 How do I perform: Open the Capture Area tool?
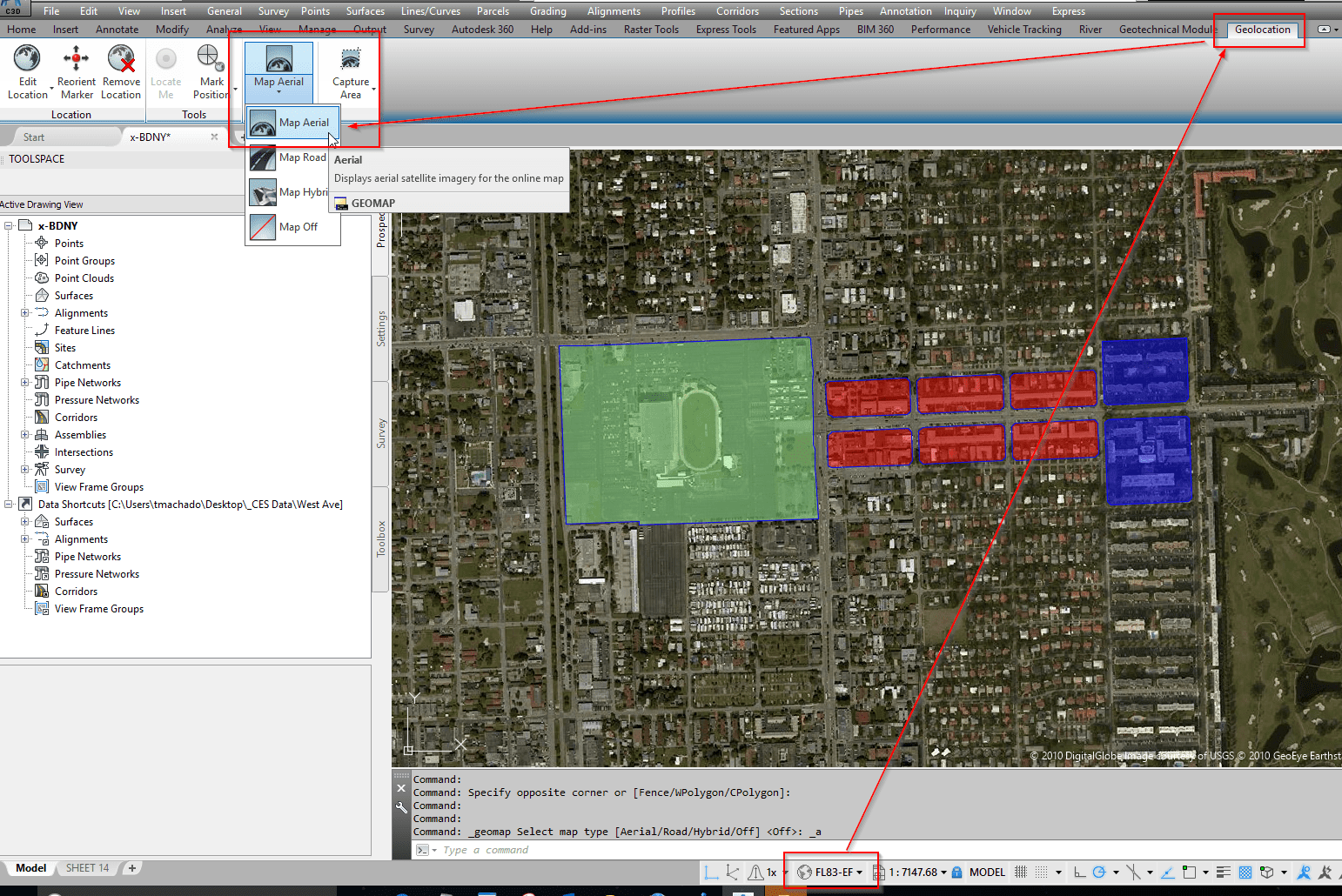350,70
